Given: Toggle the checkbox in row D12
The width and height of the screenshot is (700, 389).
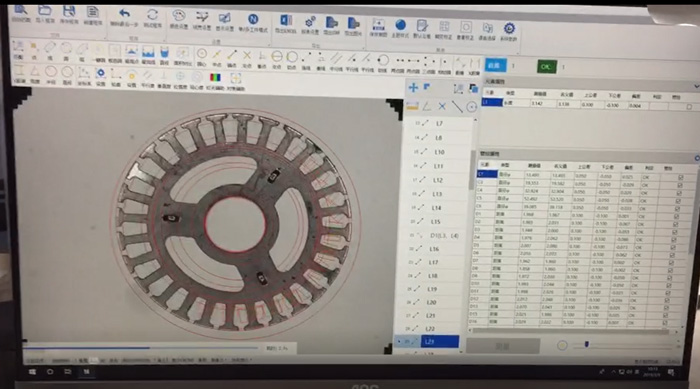Looking at the screenshot, I should point(667,301).
